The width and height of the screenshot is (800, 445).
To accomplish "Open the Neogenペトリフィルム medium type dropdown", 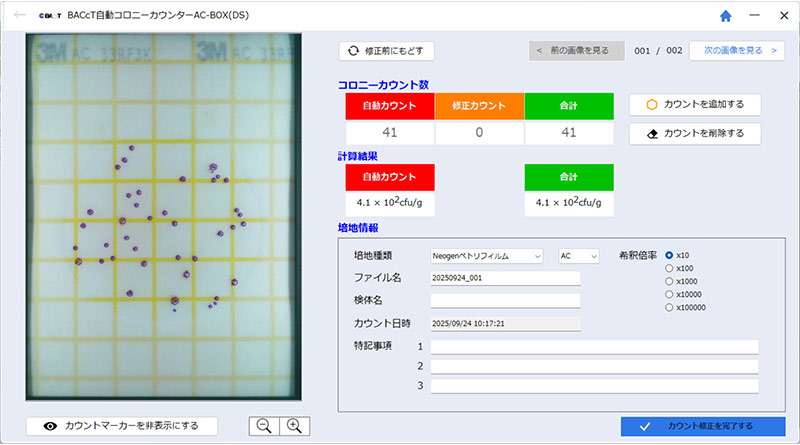I will pyautogui.click(x=486, y=256).
